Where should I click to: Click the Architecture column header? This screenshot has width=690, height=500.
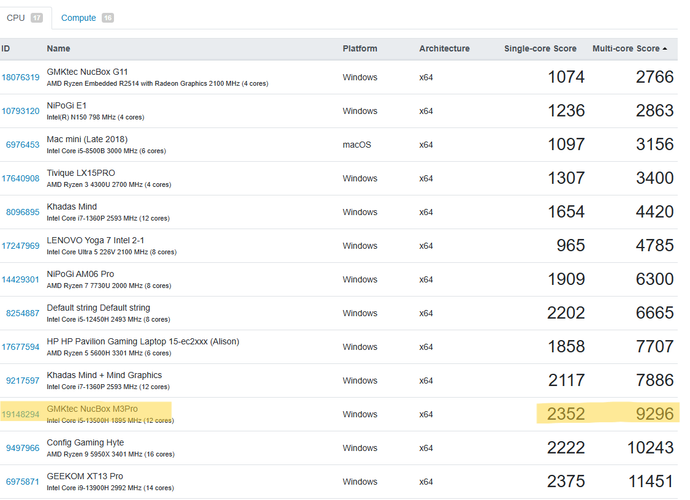click(444, 48)
